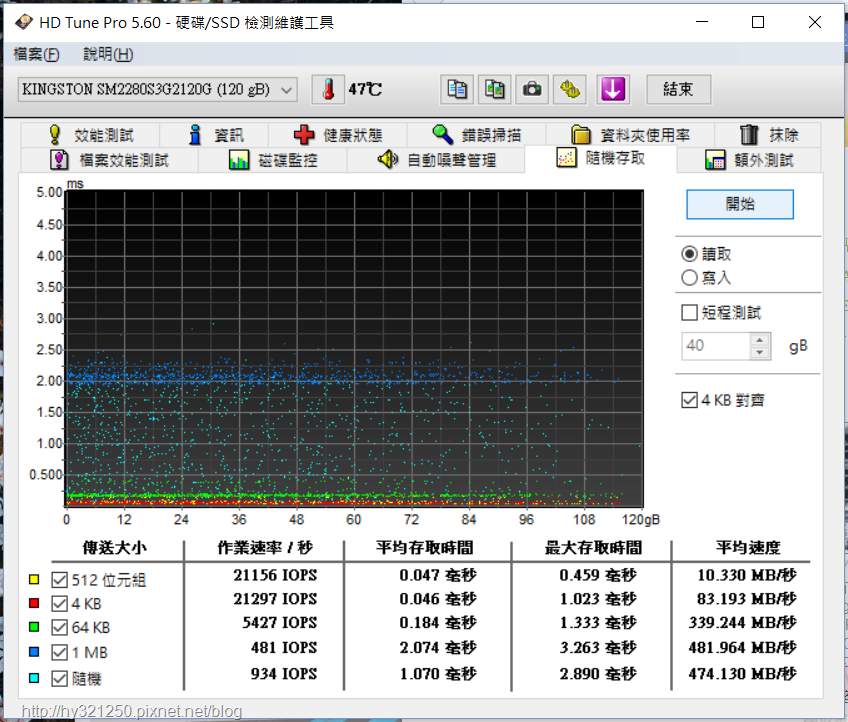The height and width of the screenshot is (722, 848).
Task: Click the 2.890 毫秒 max access time
Action: tap(598, 674)
